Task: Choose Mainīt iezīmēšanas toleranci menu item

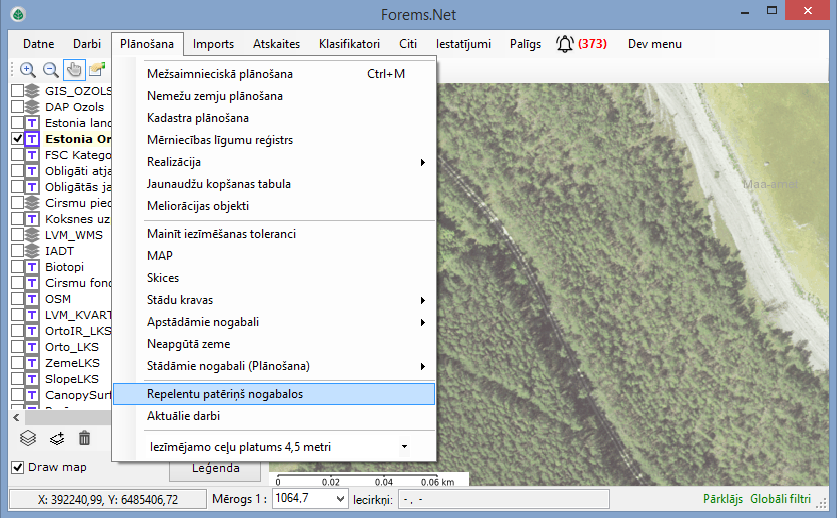Action: (x=274, y=234)
